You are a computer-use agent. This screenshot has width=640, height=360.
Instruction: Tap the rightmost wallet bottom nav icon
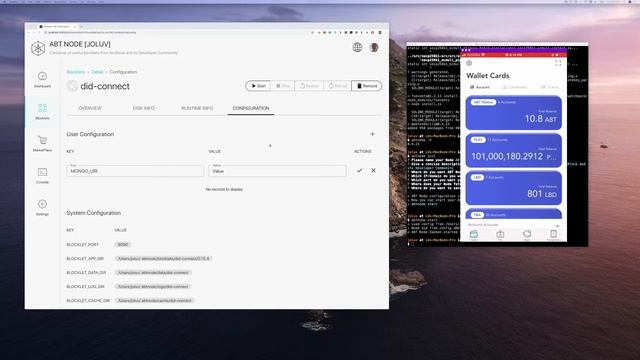[x=553, y=235]
